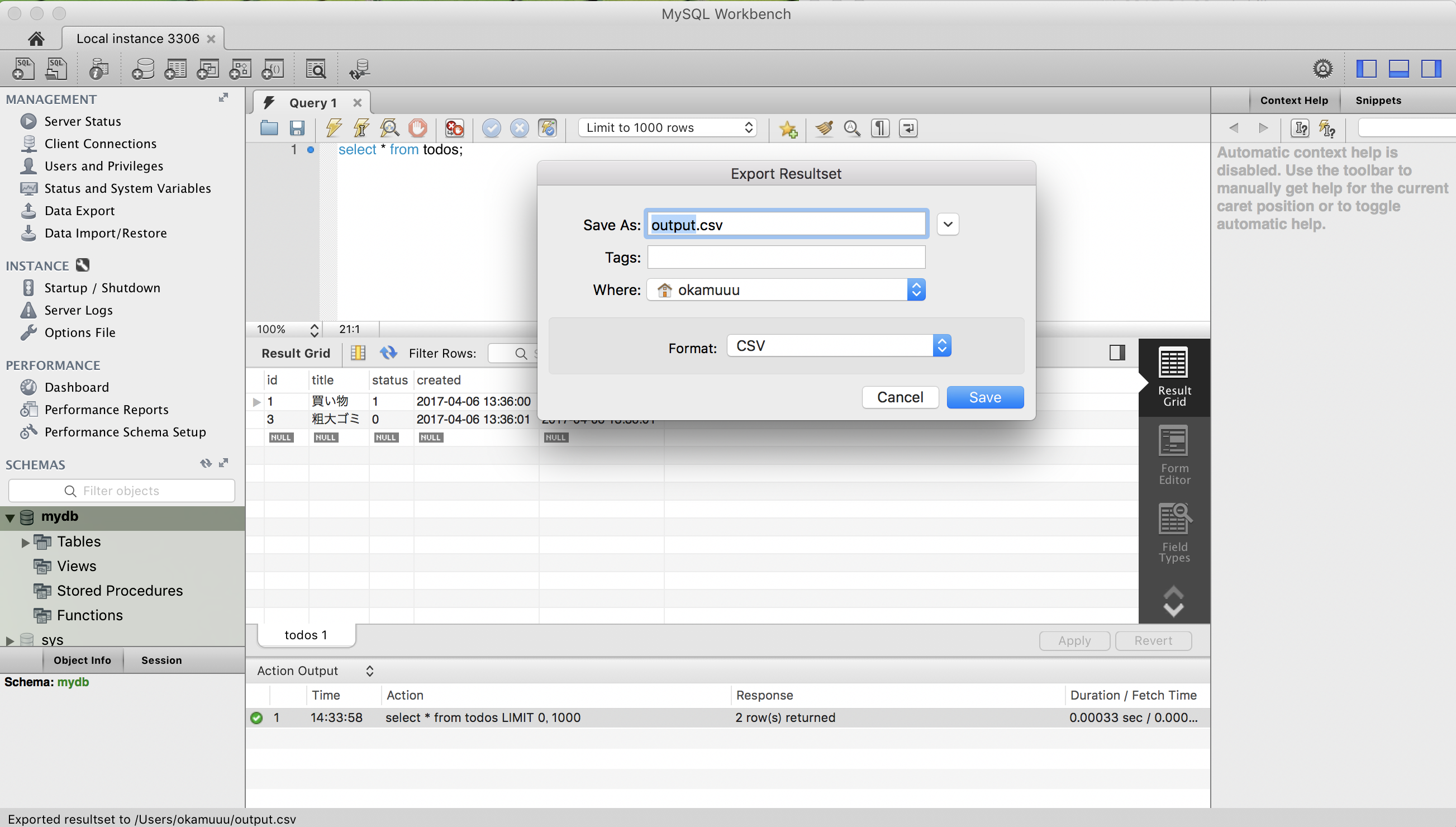Save snippet star icon
This screenshot has width=1456, height=827.
point(788,129)
